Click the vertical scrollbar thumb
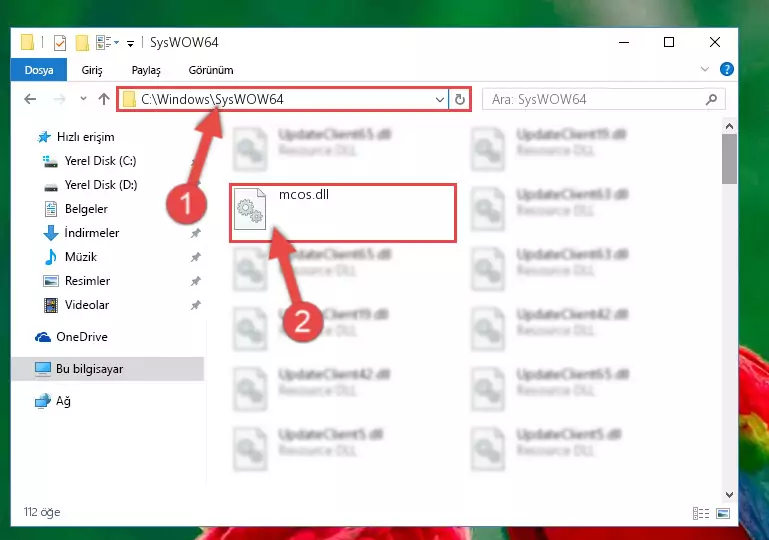This screenshot has width=769, height=540. click(729, 159)
